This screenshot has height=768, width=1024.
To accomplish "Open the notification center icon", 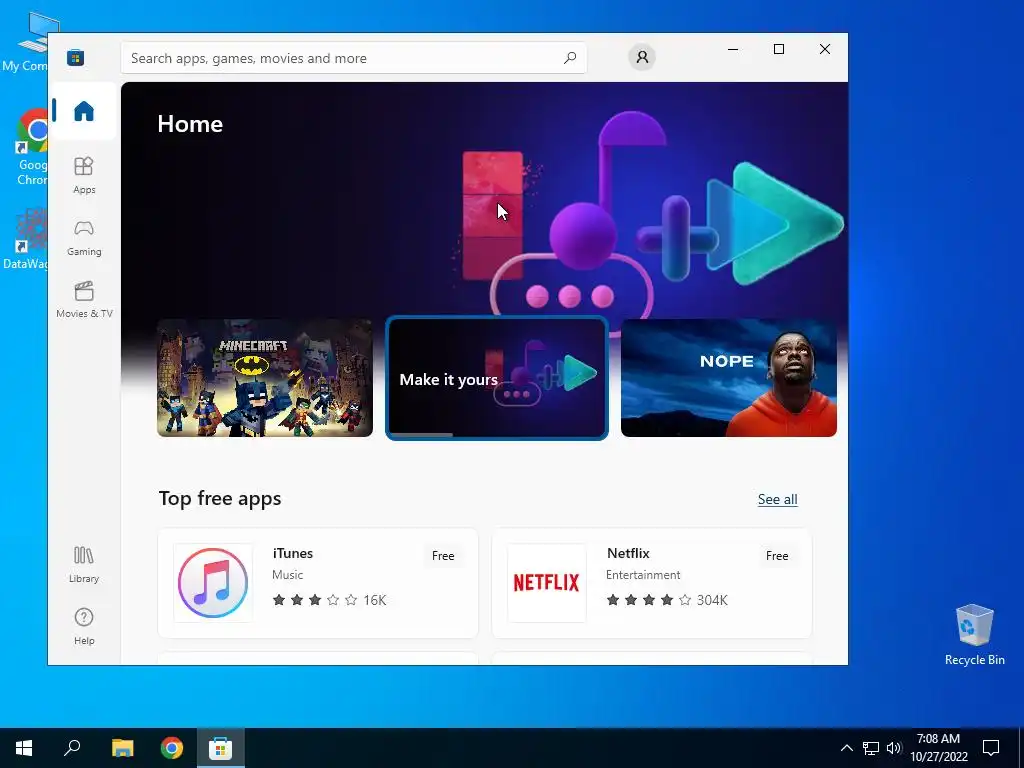I will click(991, 748).
